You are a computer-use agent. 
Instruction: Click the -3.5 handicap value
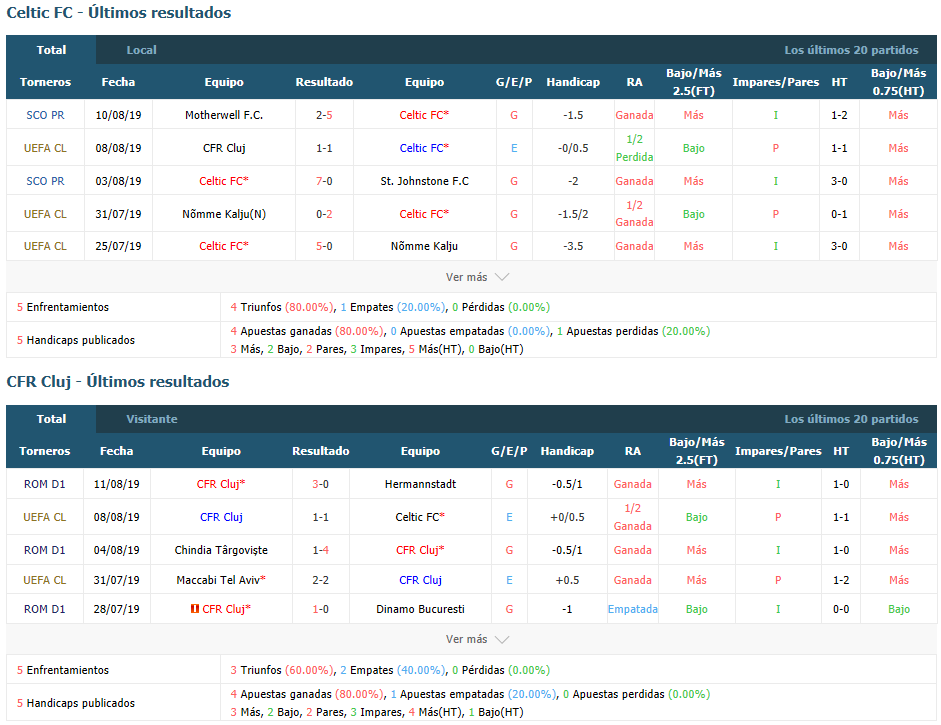573,246
